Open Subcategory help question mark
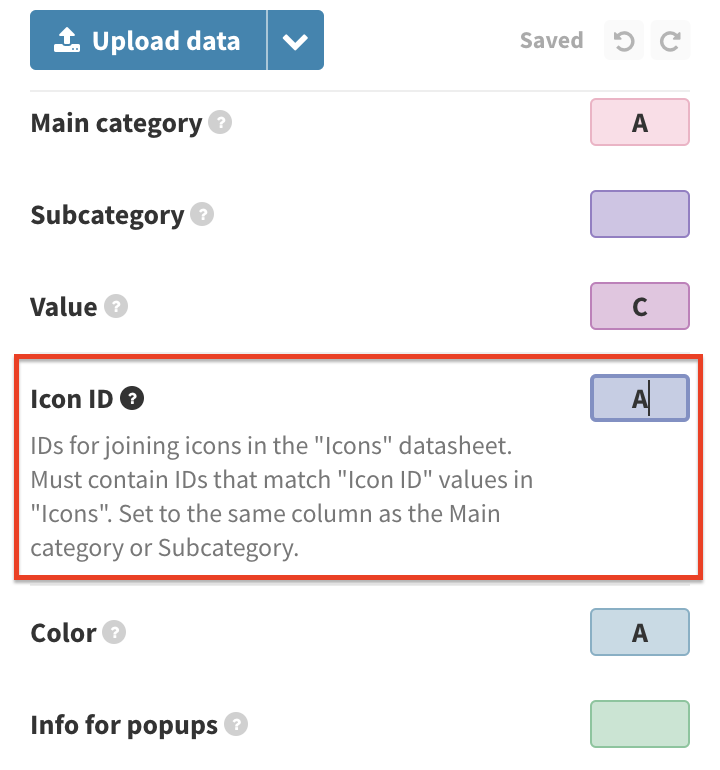This screenshot has height=770, width=720. (202, 214)
